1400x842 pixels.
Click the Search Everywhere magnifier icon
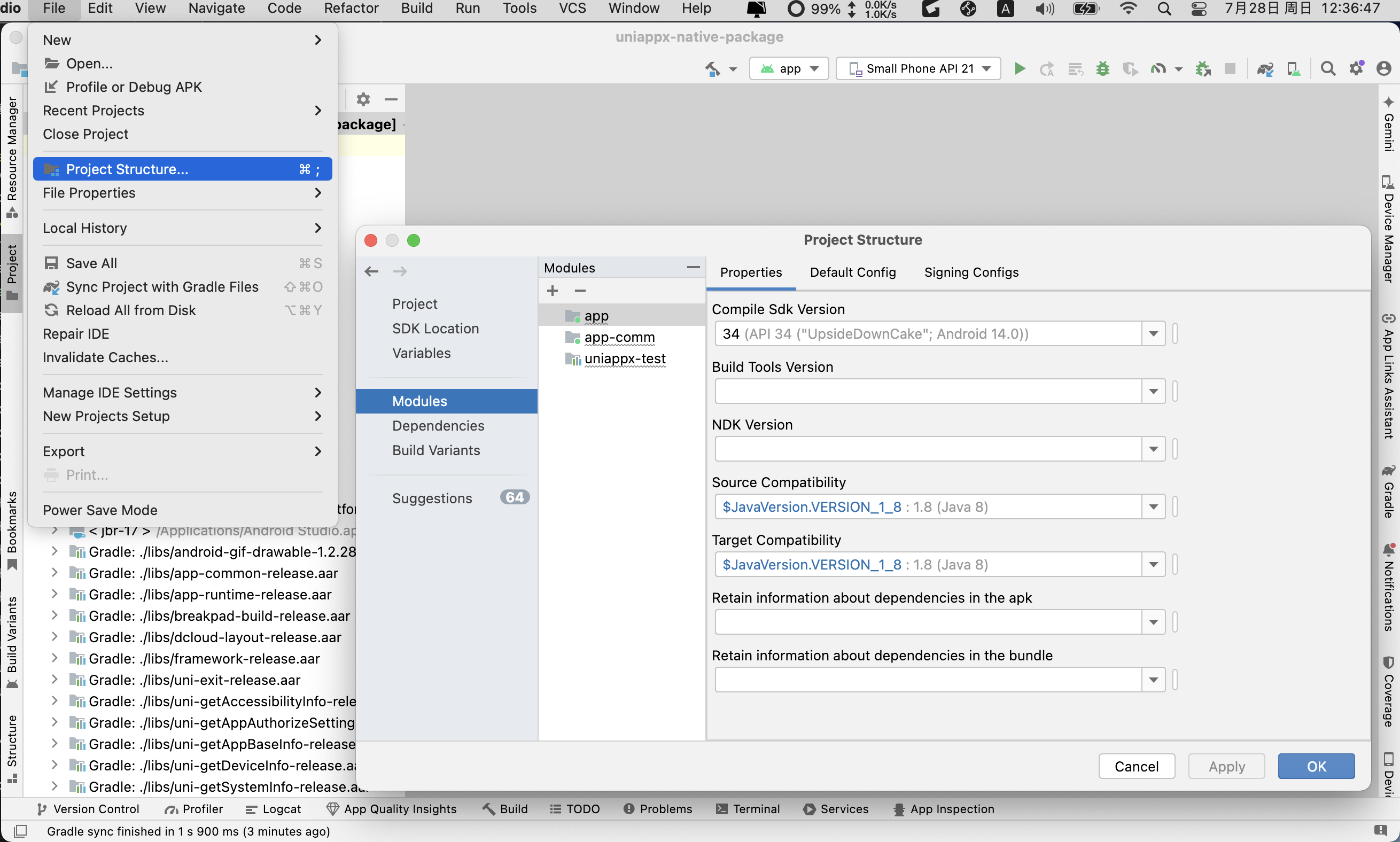pos(1327,69)
